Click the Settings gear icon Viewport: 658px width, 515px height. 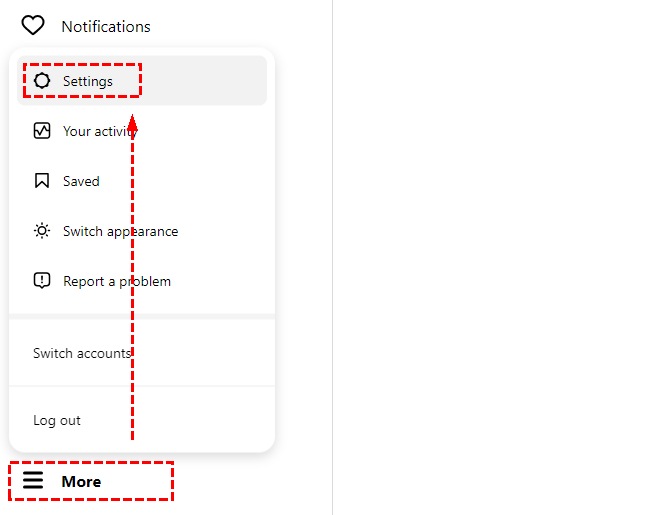[x=41, y=81]
